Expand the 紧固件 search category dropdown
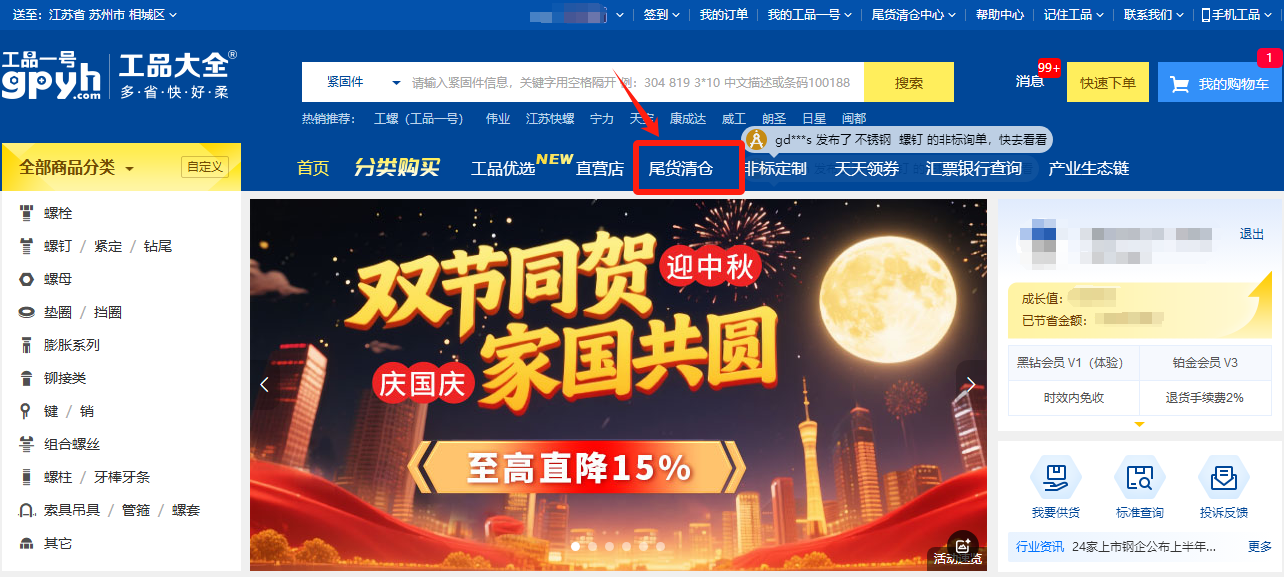This screenshot has width=1284, height=577. pyautogui.click(x=362, y=82)
